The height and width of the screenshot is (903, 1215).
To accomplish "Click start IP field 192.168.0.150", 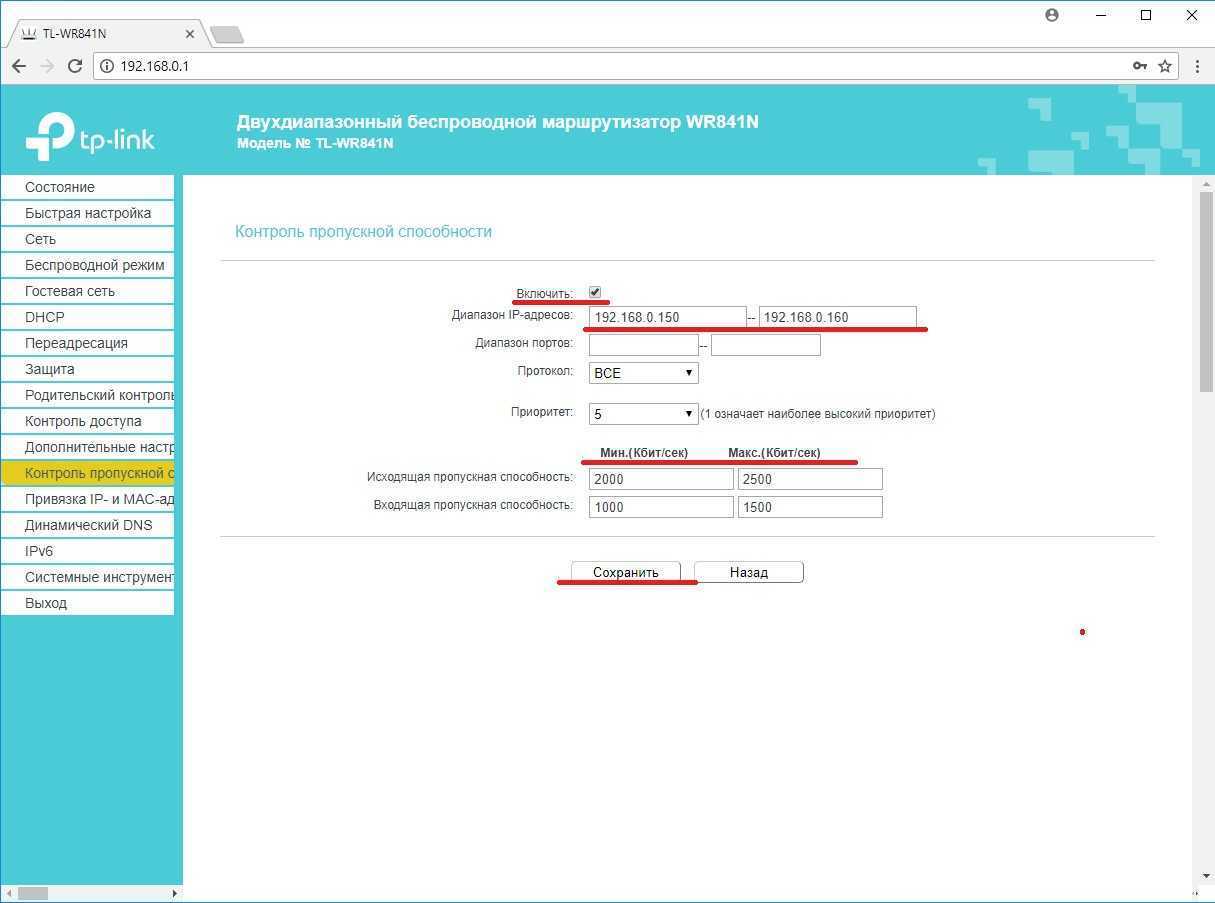I will 667,318.
